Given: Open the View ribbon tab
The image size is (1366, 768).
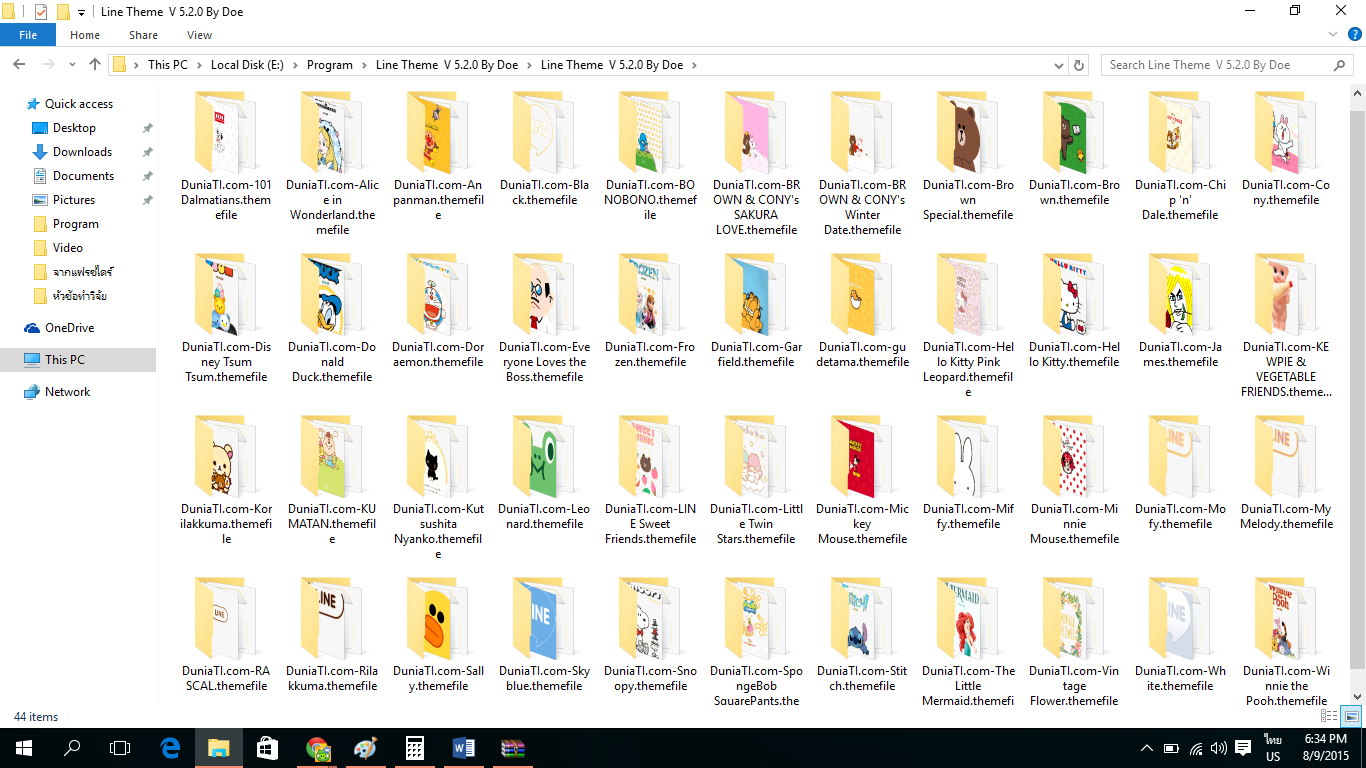Looking at the screenshot, I should point(199,35).
